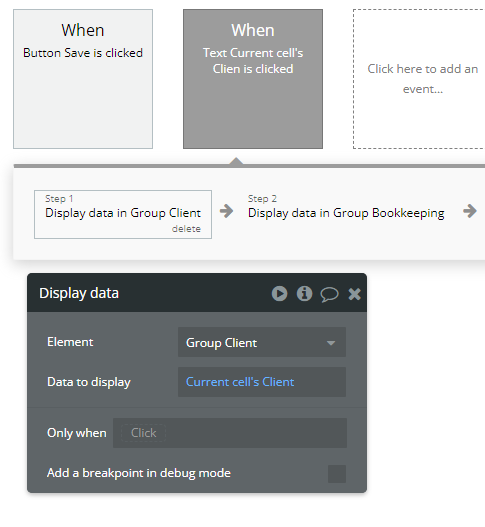Click the caret arrow on the Element dropdown
This screenshot has width=485, height=527.
click(331, 343)
